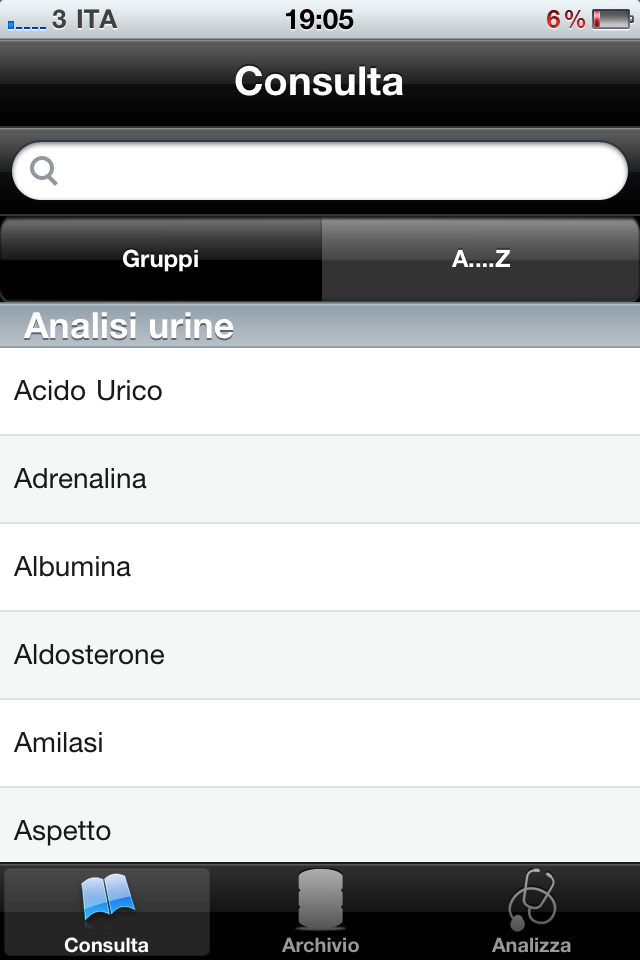Choose Albumina in the list
The image size is (640, 960).
tap(320, 567)
